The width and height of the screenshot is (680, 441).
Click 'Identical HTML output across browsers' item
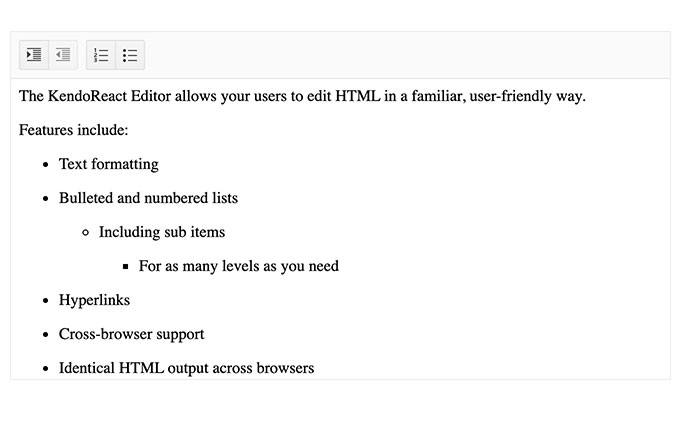[186, 368]
